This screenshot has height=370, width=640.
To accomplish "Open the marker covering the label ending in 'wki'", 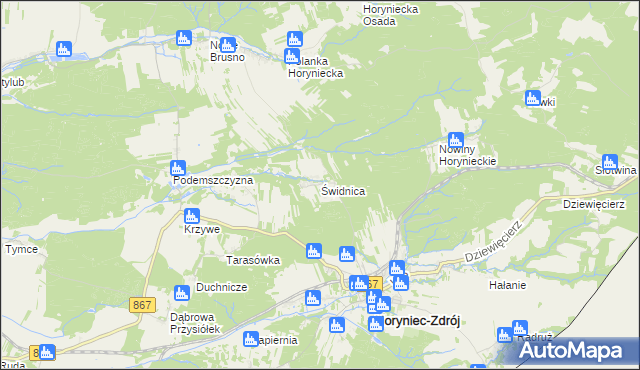I will click(x=533, y=98).
